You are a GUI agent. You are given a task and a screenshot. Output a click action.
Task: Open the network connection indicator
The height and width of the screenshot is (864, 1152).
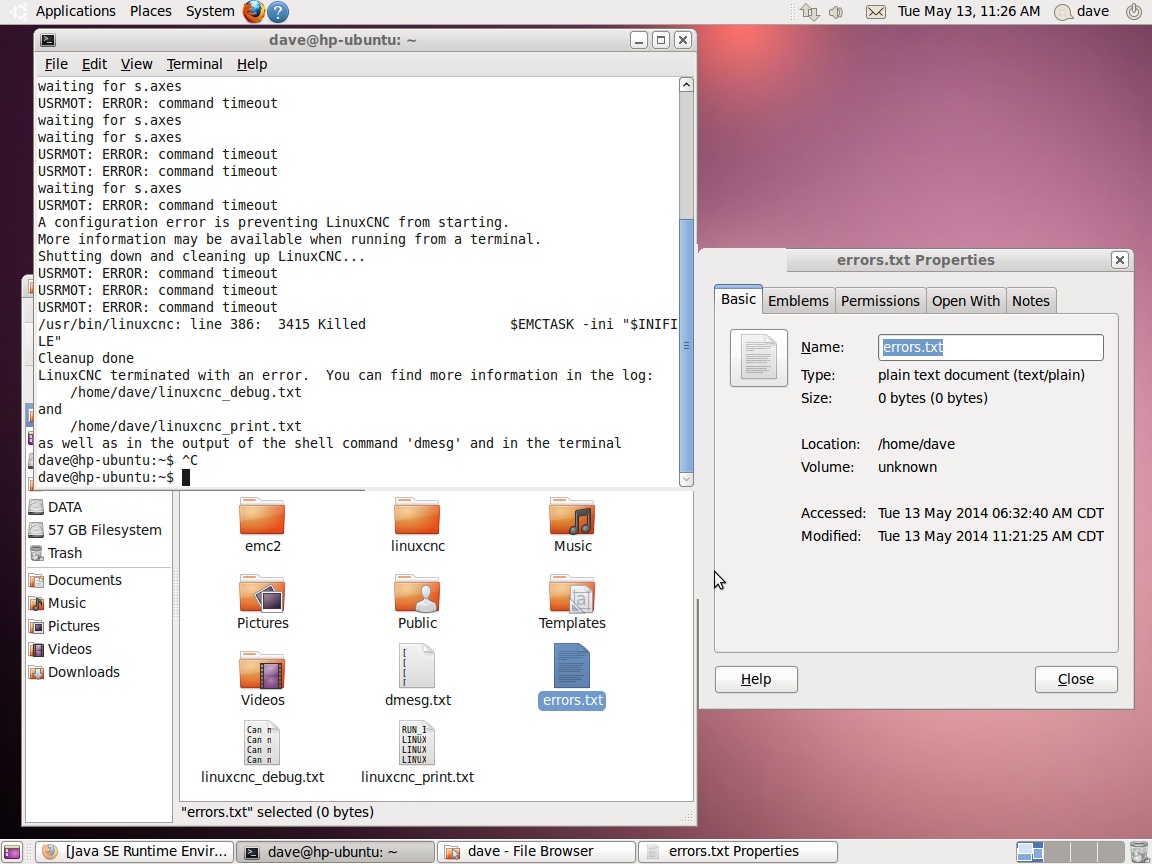[810, 12]
